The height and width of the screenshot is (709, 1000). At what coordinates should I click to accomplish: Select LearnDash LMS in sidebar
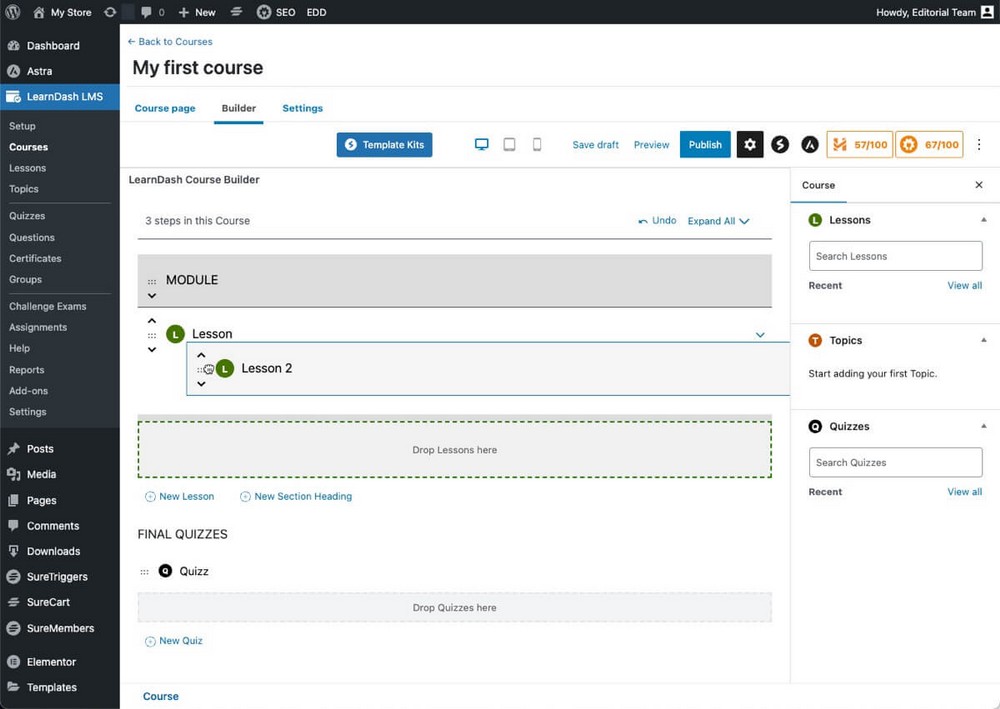59,97
